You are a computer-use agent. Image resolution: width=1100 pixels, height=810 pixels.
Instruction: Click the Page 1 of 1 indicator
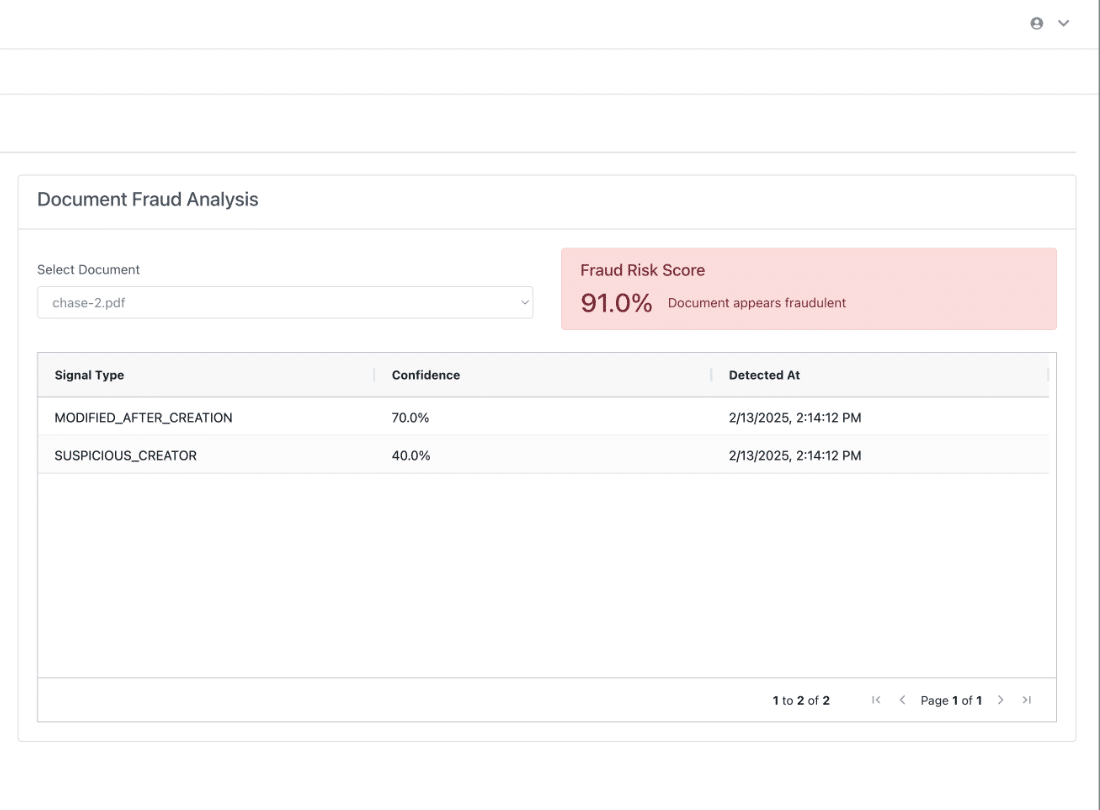pyautogui.click(x=951, y=701)
